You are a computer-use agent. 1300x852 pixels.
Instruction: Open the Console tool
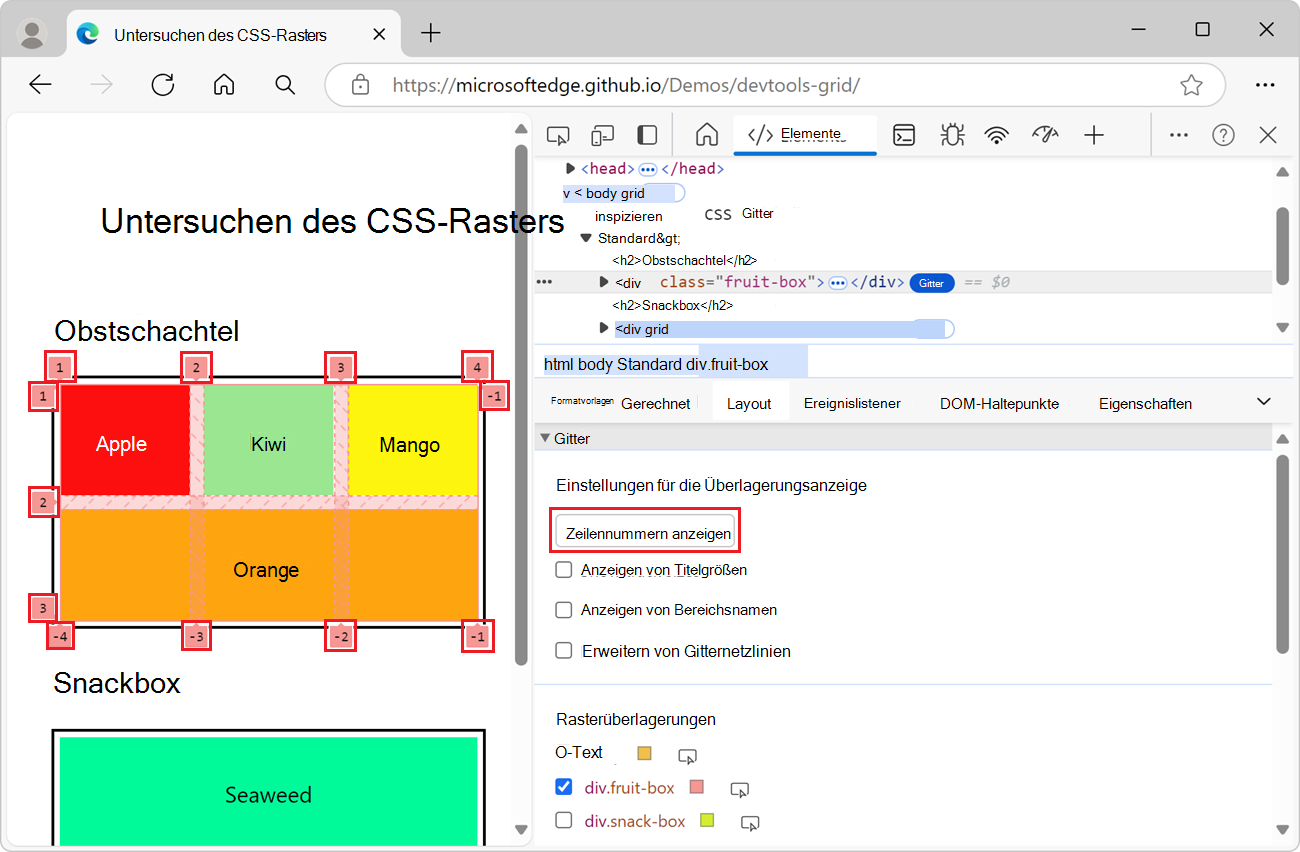pos(904,135)
